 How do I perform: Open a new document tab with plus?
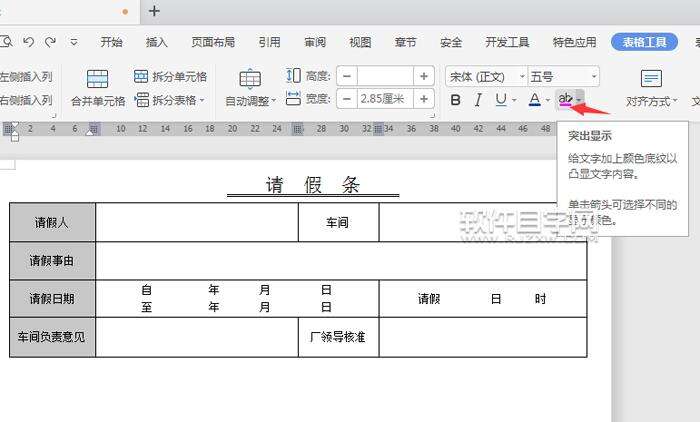coord(154,11)
